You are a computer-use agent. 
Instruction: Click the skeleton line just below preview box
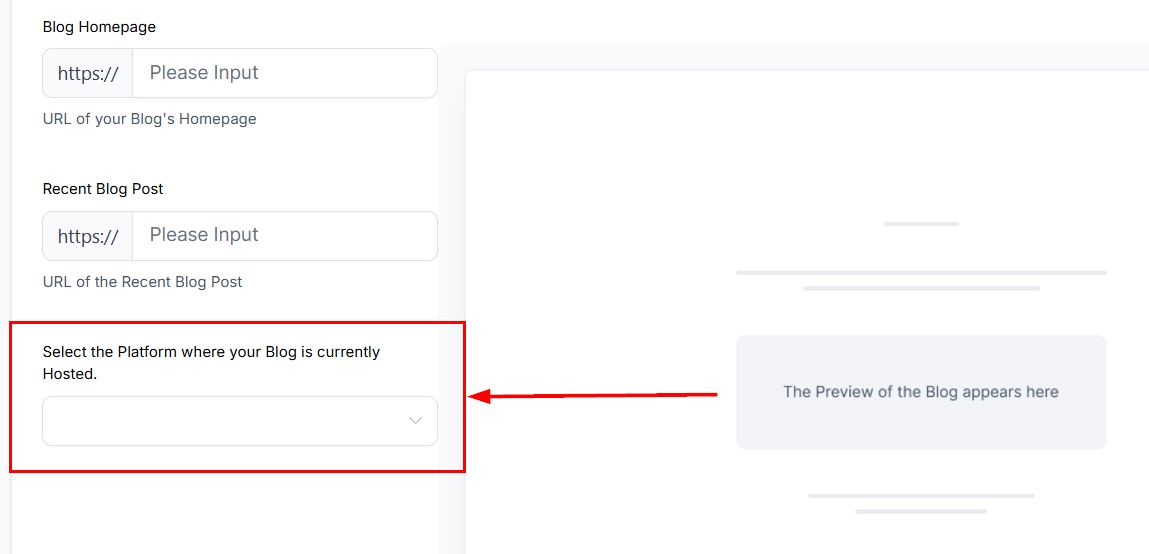click(x=920, y=496)
